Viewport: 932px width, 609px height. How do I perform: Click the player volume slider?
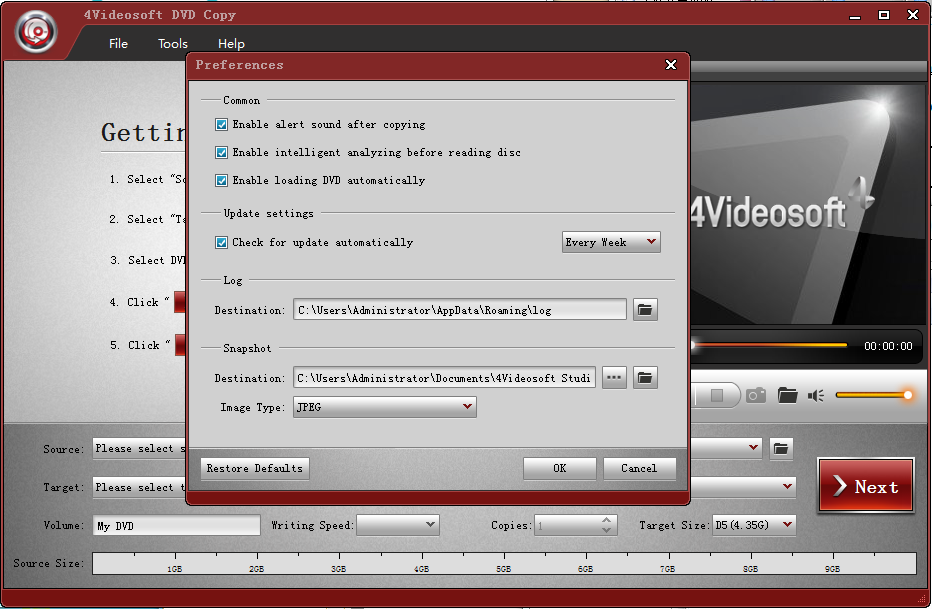pyautogui.click(x=872, y=395)
